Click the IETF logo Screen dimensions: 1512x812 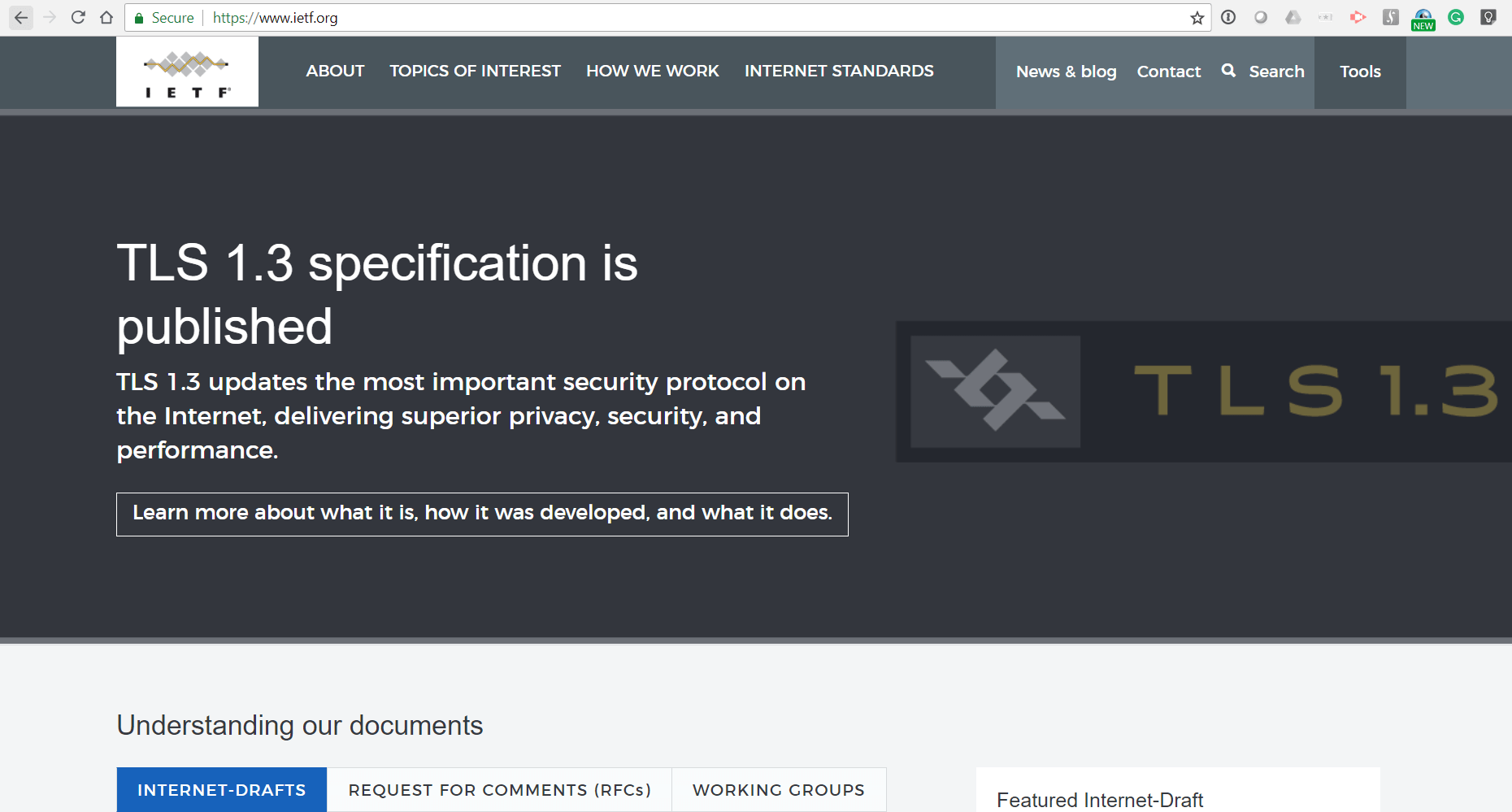pyautogui.click(x=187, y=72)
